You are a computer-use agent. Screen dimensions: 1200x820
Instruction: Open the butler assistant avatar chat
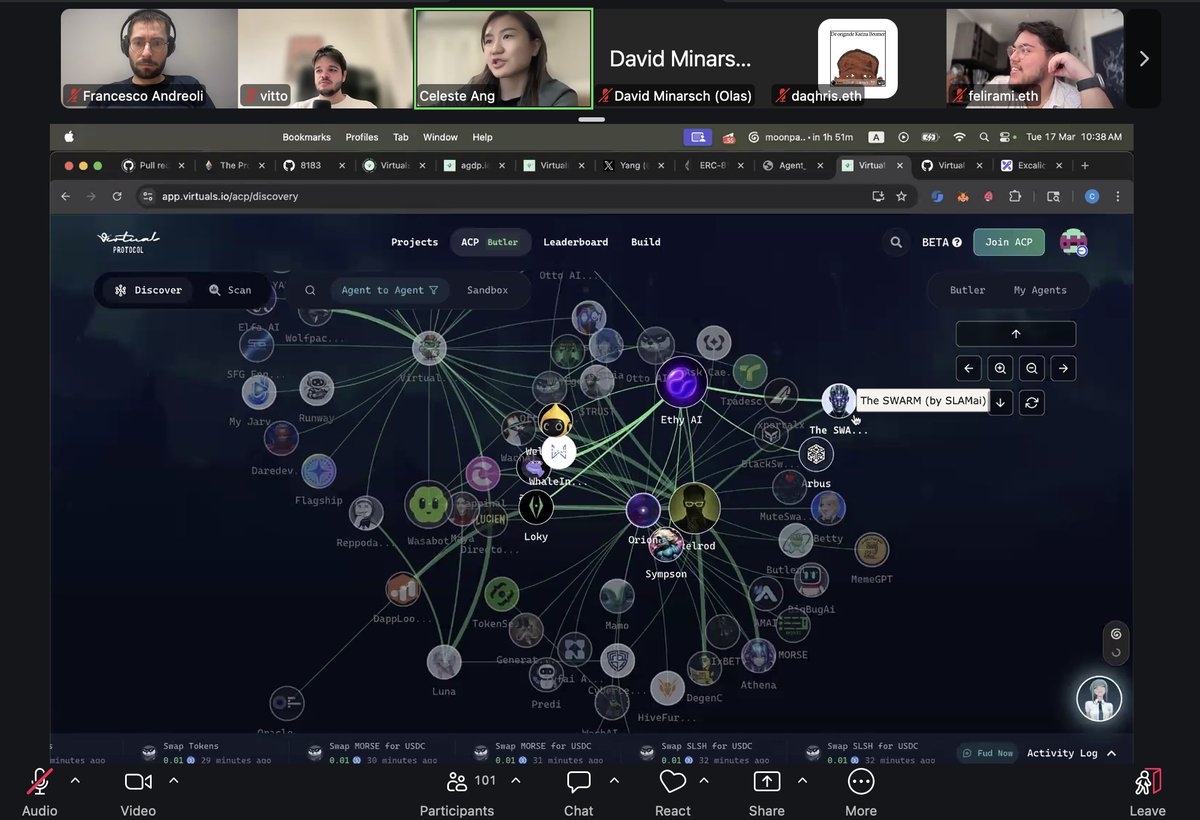point(1098,699)
